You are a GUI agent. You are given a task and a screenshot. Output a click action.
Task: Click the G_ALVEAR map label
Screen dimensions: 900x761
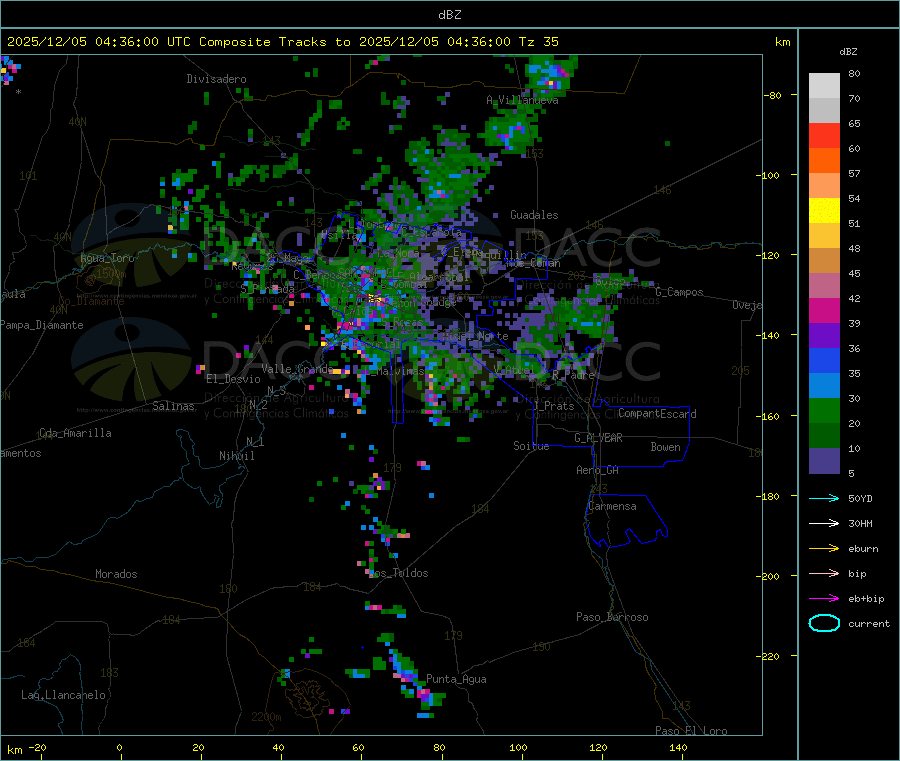[598, 438]
